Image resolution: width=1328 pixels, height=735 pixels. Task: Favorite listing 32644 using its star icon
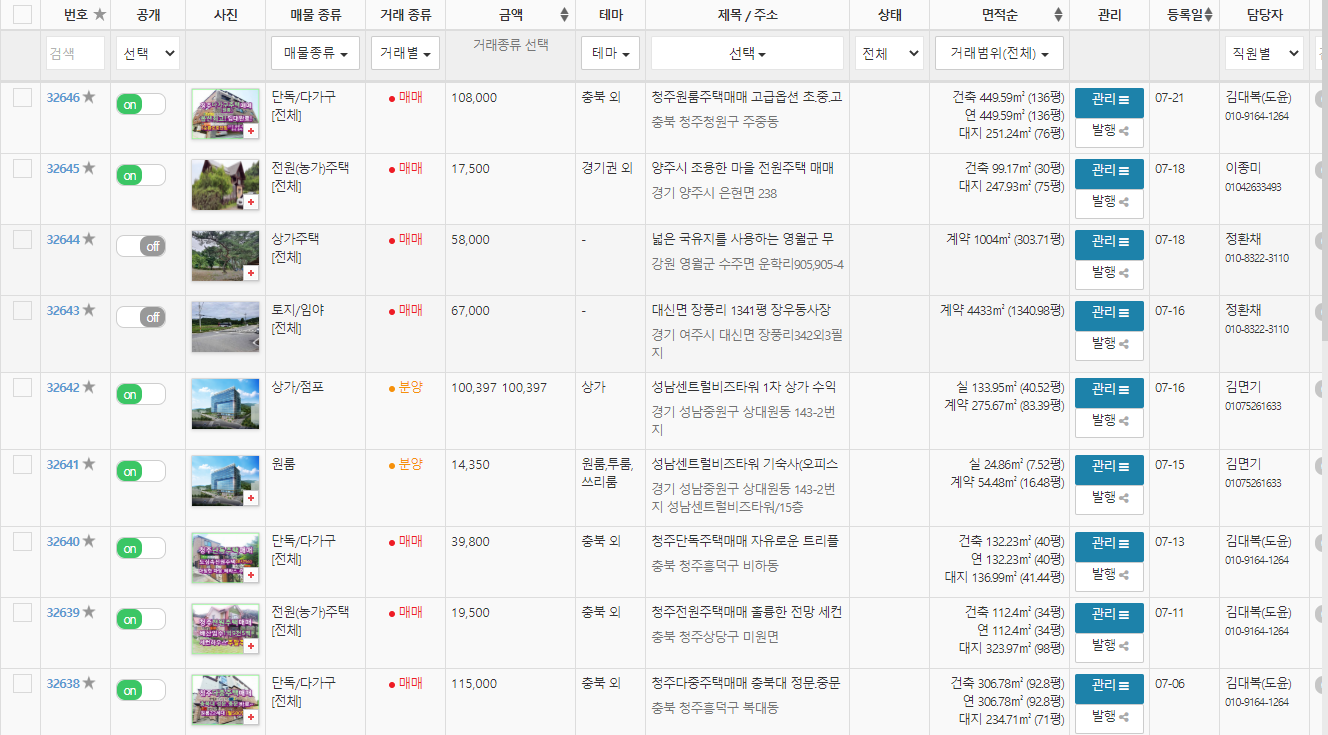click(87, 239)
